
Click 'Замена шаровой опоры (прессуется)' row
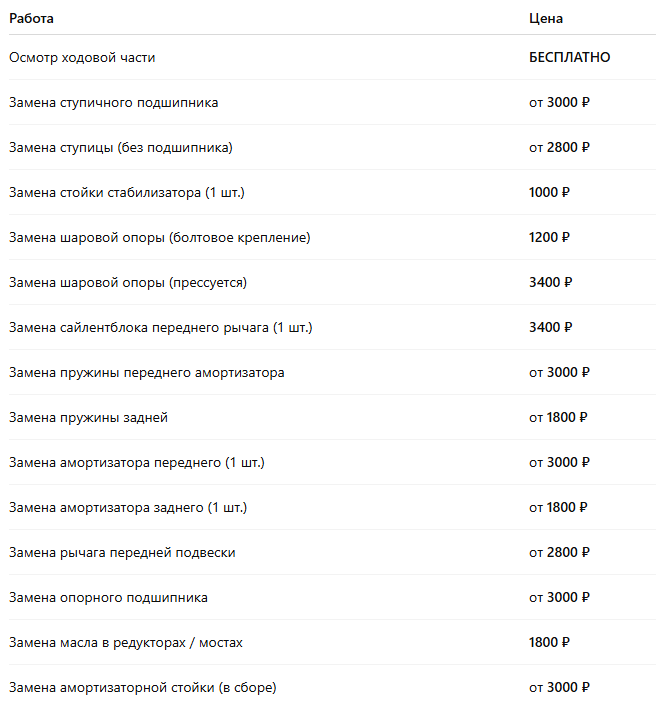coord(127,282)
